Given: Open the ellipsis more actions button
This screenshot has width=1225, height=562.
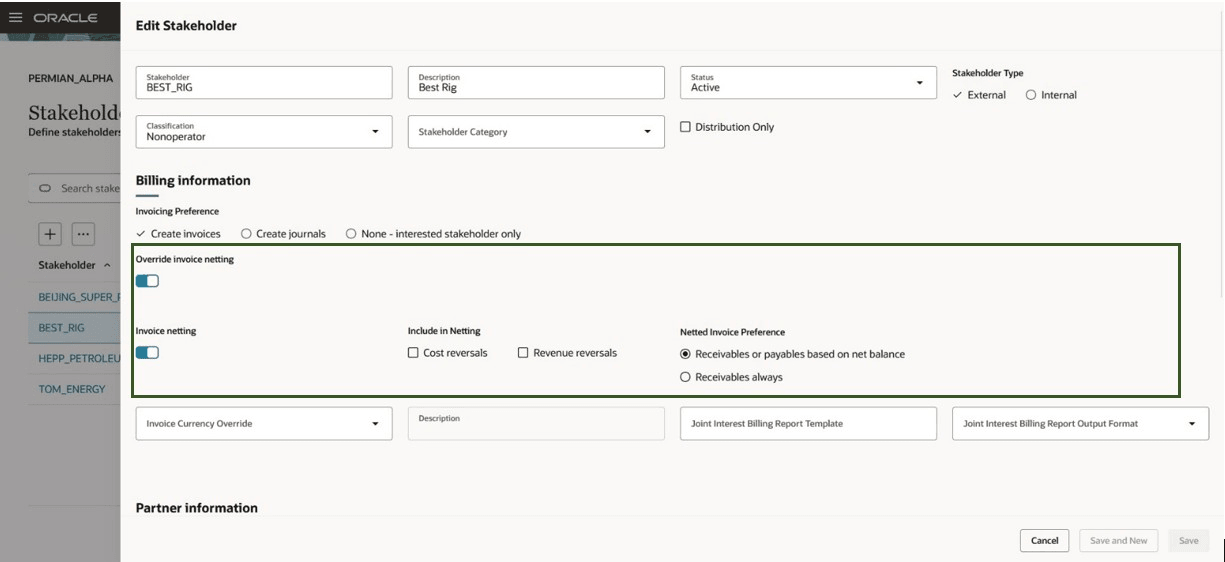Looking at the screenshot, I should point(83,235).
